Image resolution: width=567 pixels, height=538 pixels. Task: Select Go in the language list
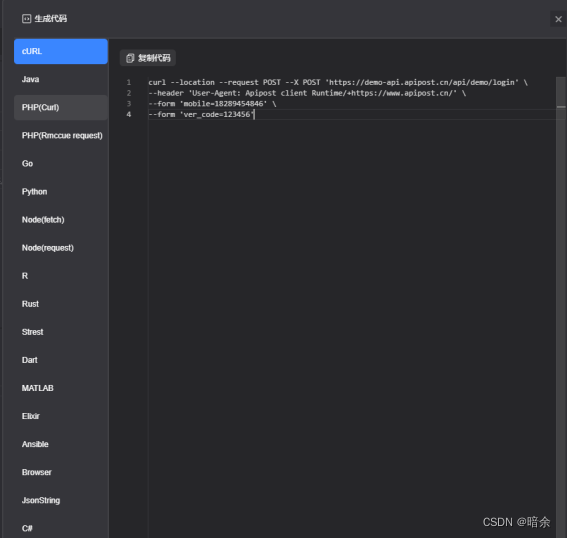click(x=61, y=163)
